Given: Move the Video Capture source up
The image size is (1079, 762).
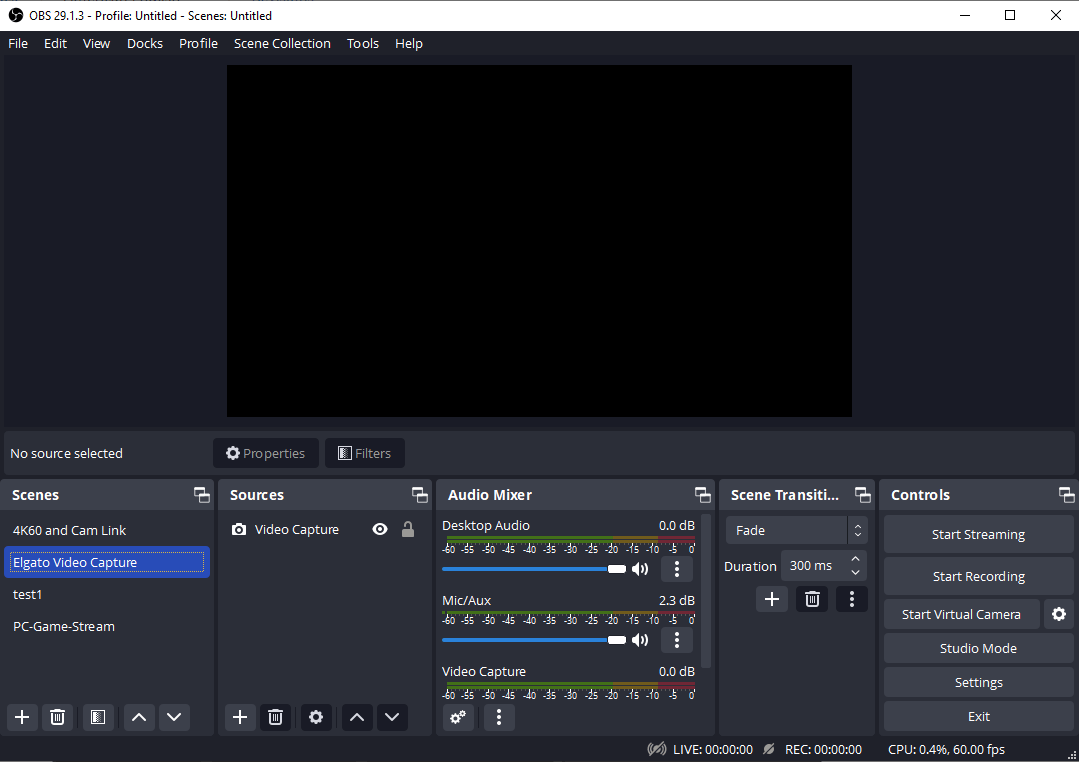Looking at the screenshot, I should [x=357, y=717].
